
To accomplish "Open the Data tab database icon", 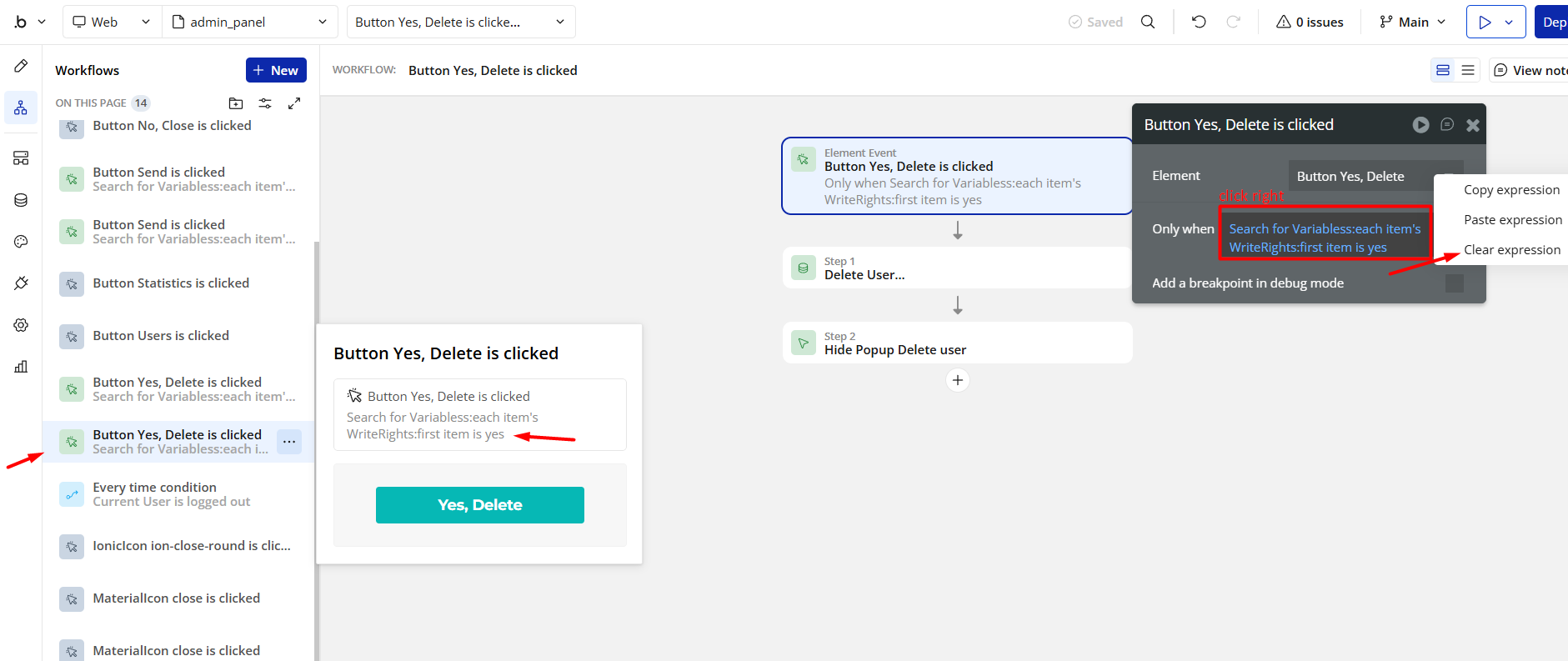I will [21, 200].
